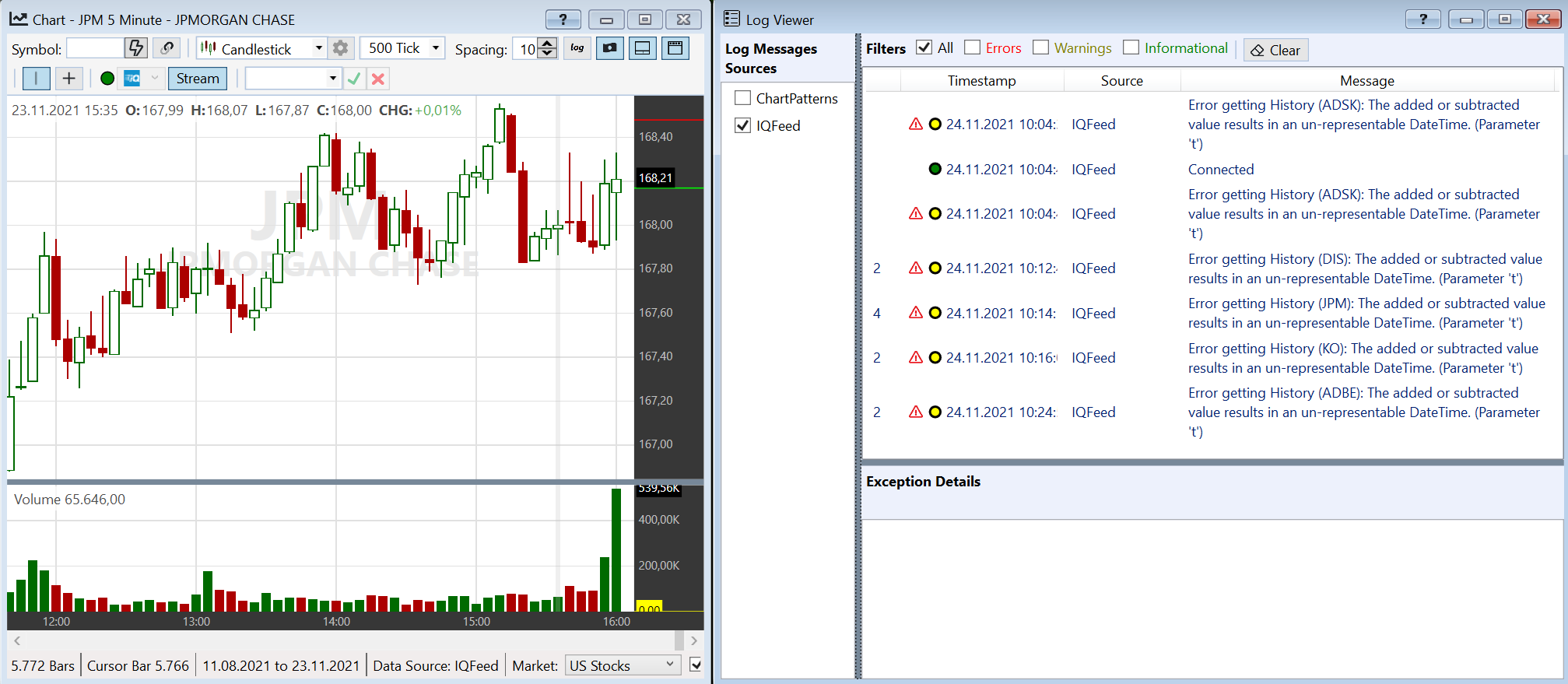Select the JPM error message at 10:14

1366,313
